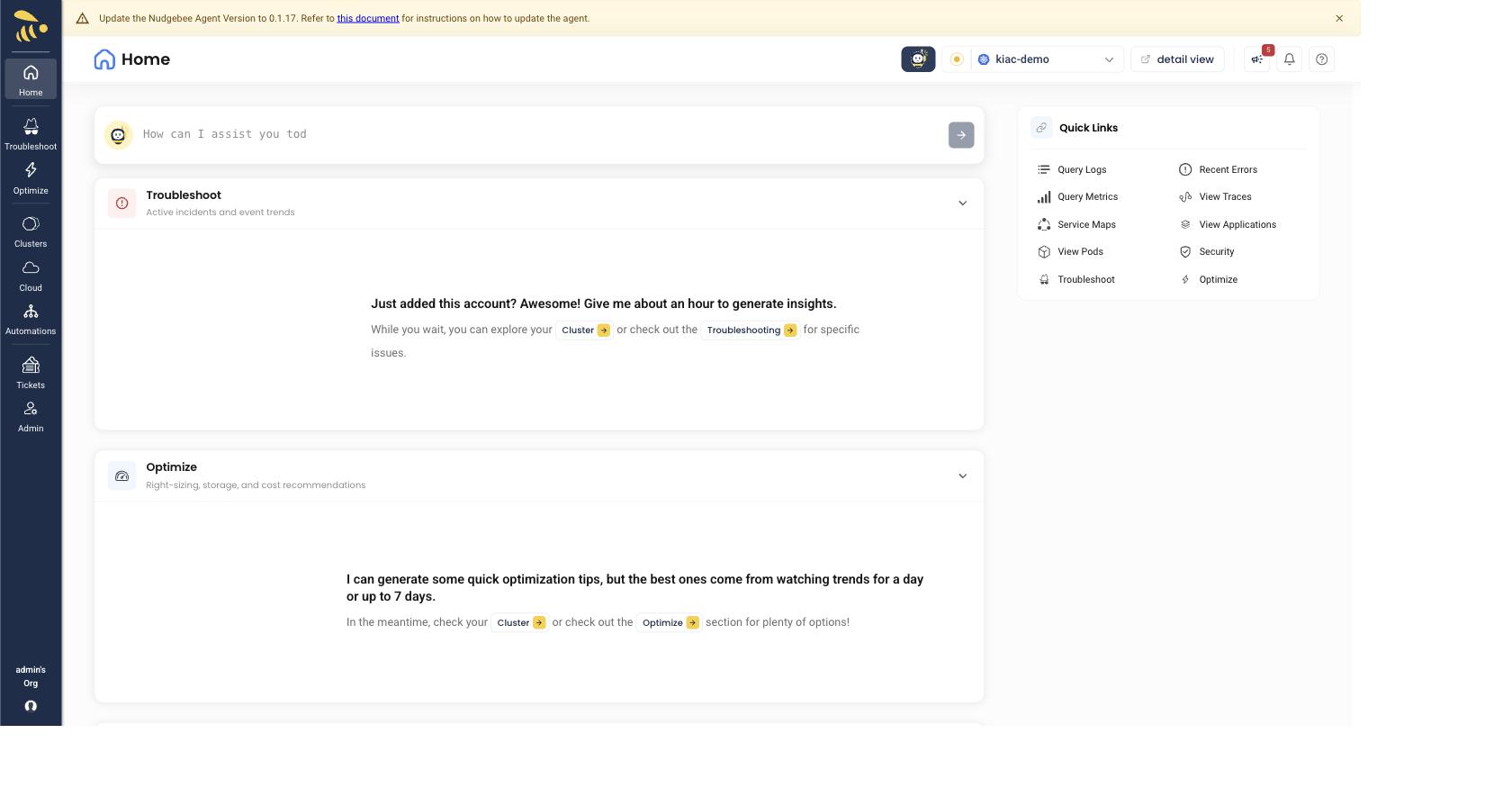Click the warning triangle icon in banner
The width and height of the screenshot is (1512, 806).
[82, 18]
